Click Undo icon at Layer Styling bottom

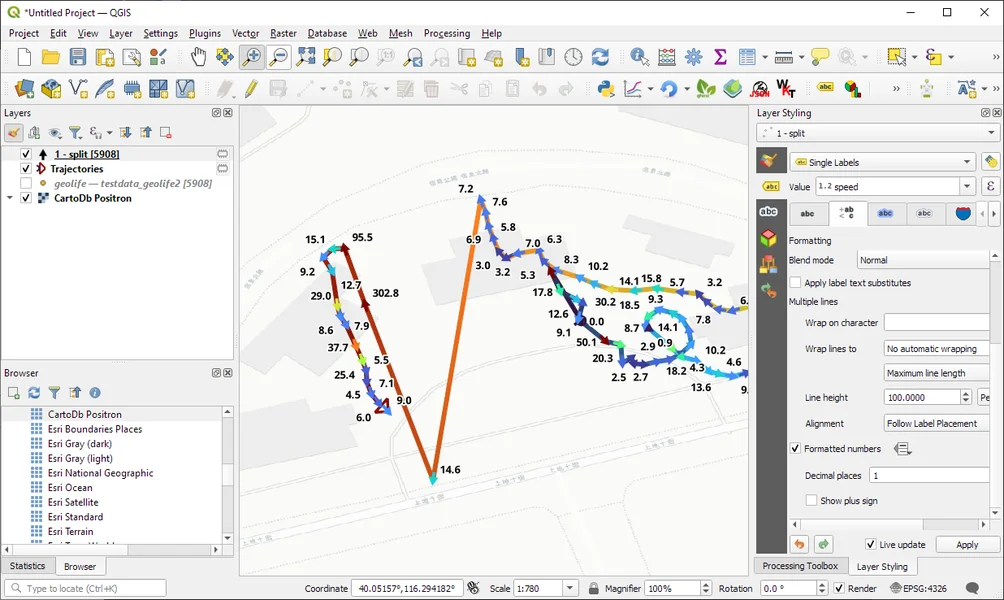[799, 544]
